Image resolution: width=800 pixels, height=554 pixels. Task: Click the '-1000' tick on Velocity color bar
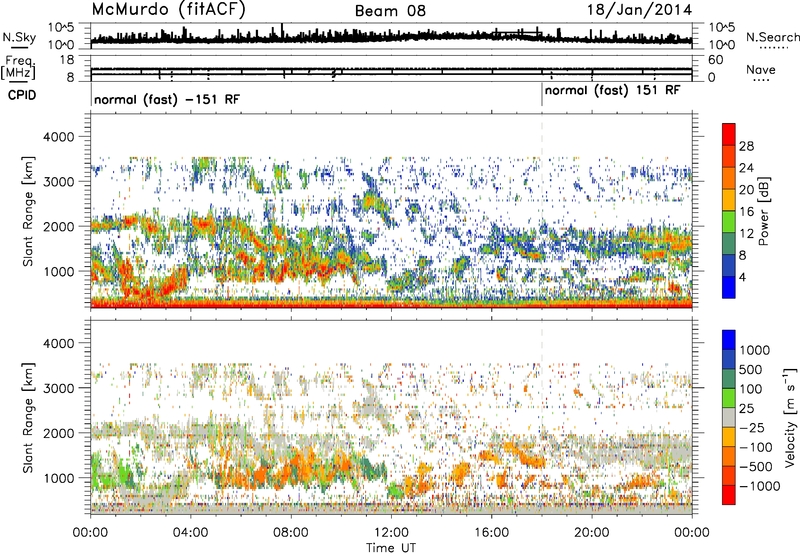[x=759, y=486]
